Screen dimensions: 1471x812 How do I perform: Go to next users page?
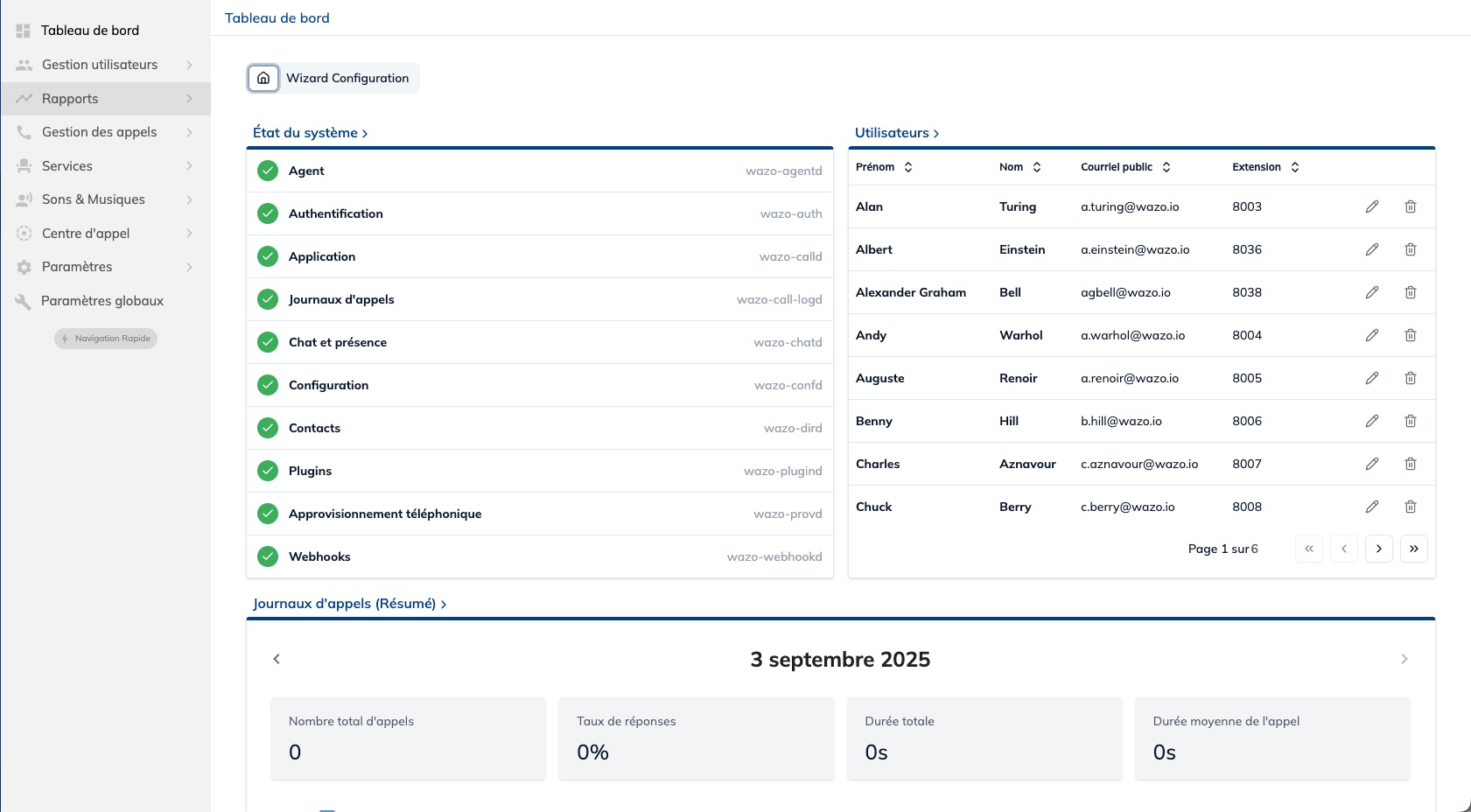(1379, 549)
